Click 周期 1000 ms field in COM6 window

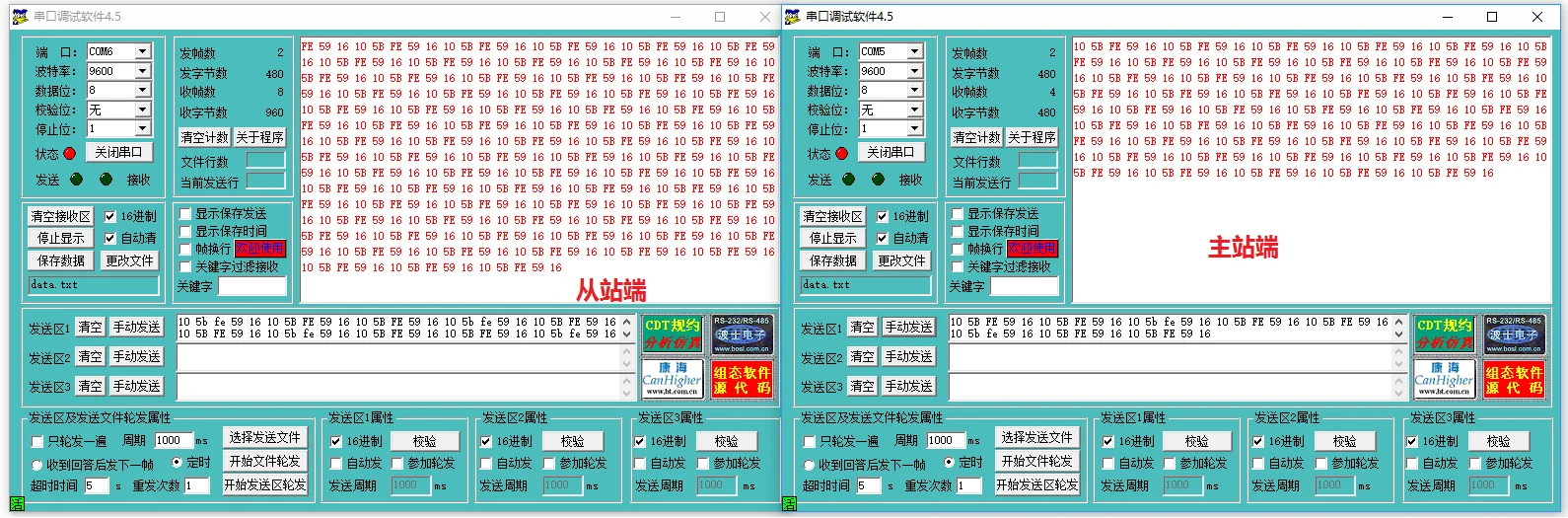point(173,440)
